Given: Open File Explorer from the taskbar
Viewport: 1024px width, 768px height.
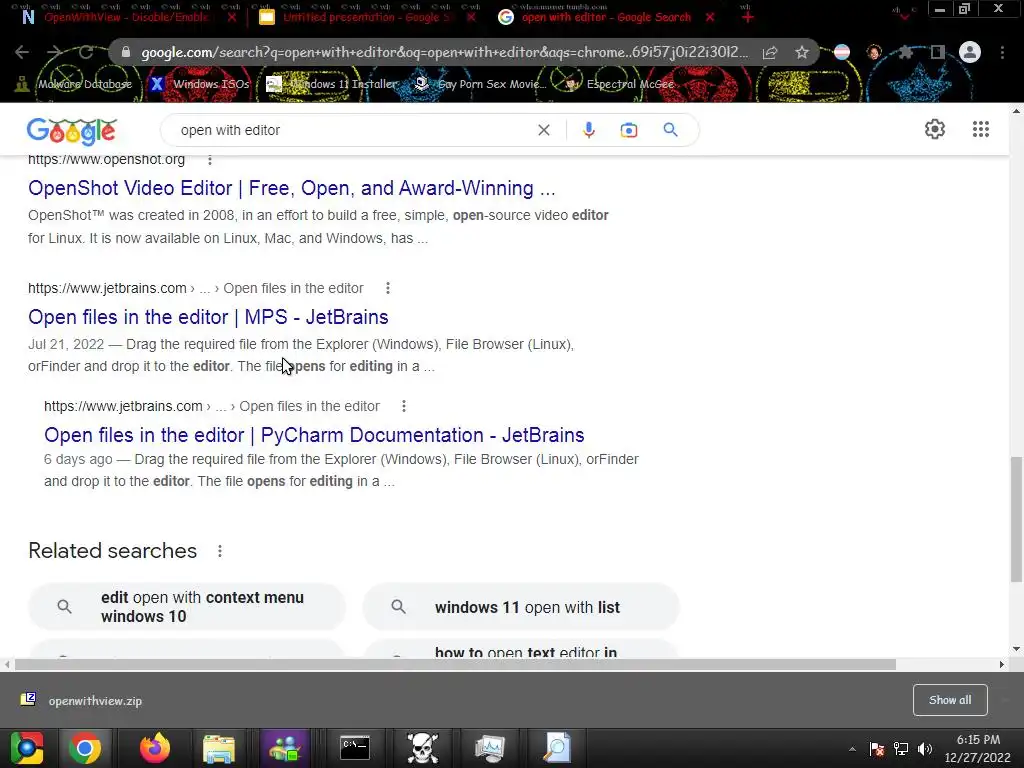Looking at the screenshot, I should (219, 748).
